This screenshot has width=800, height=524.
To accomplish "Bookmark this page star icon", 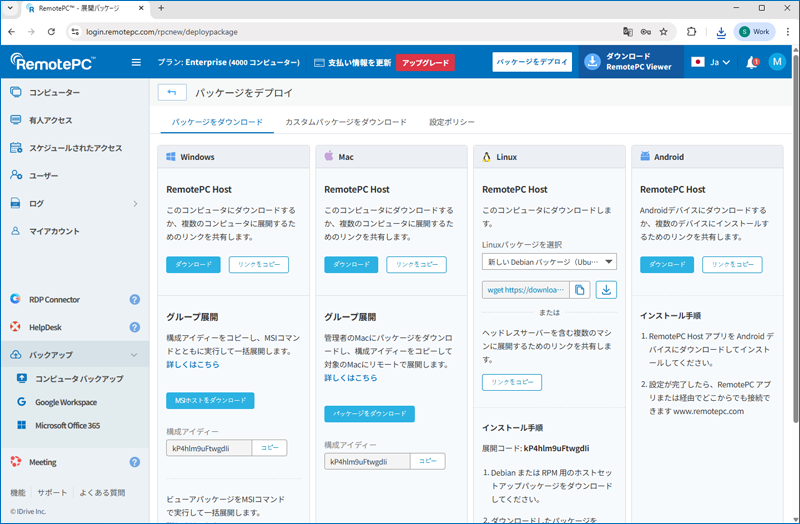I will (663, 32).
